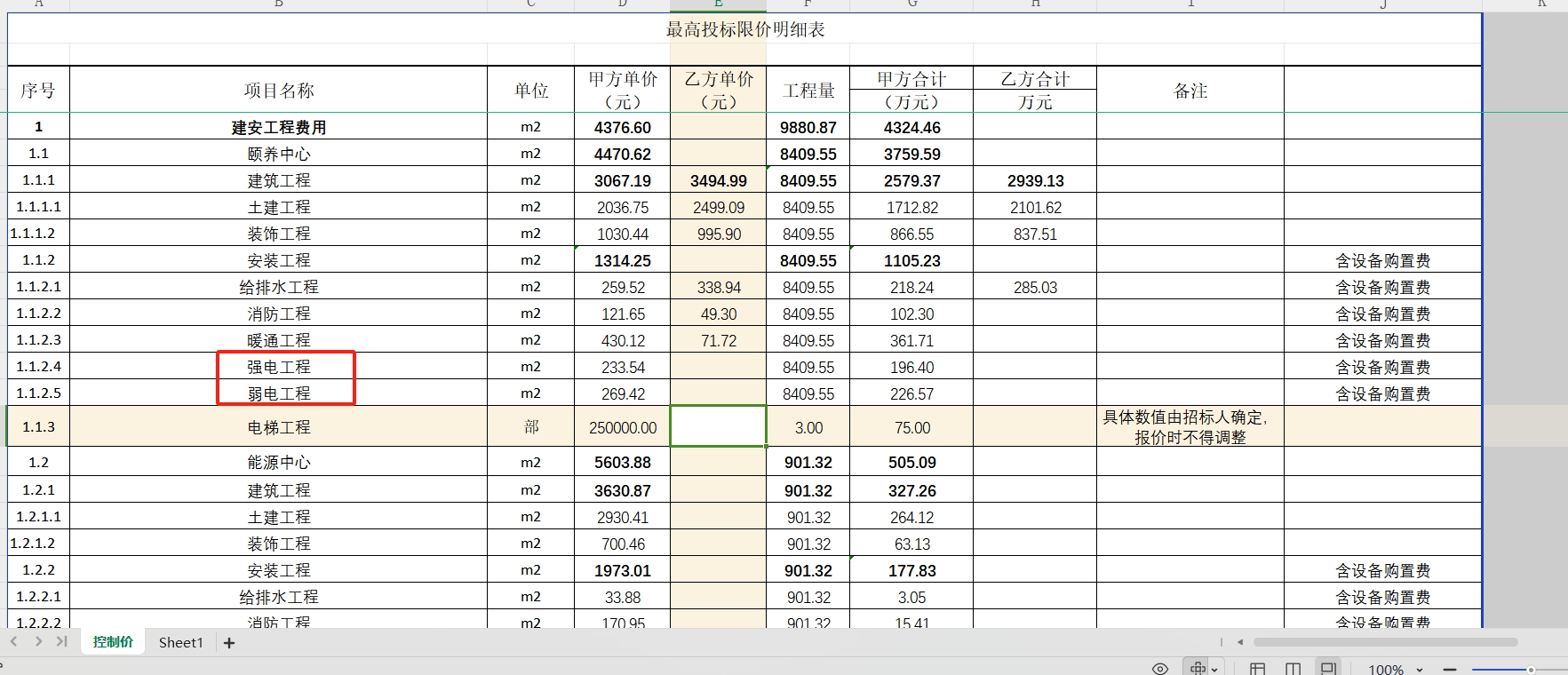Select cell 995.90
Screen dimensions: 1568x675
coord(718,234)
